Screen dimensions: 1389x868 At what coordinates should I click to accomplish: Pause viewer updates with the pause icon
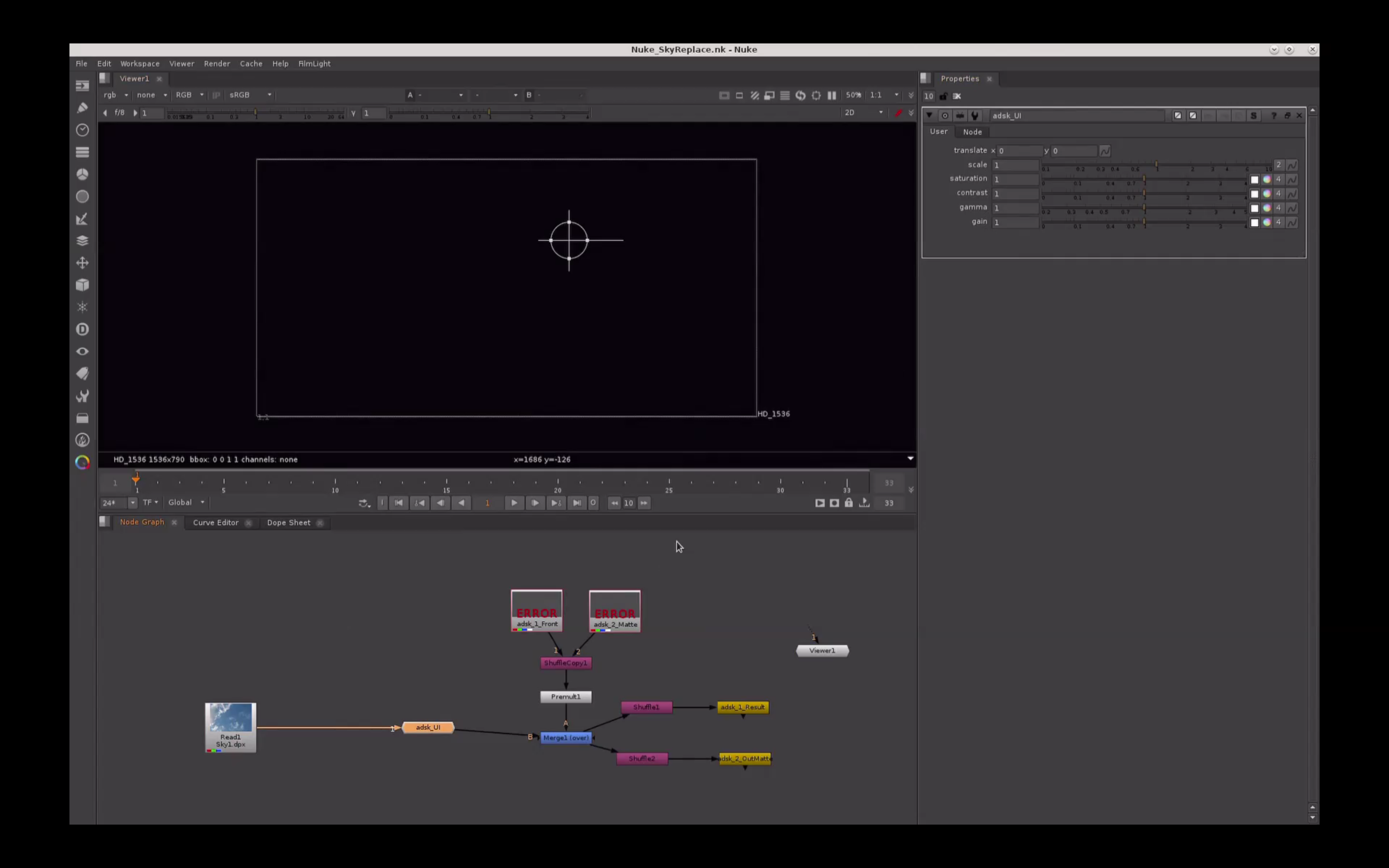(x=831, y=95)
